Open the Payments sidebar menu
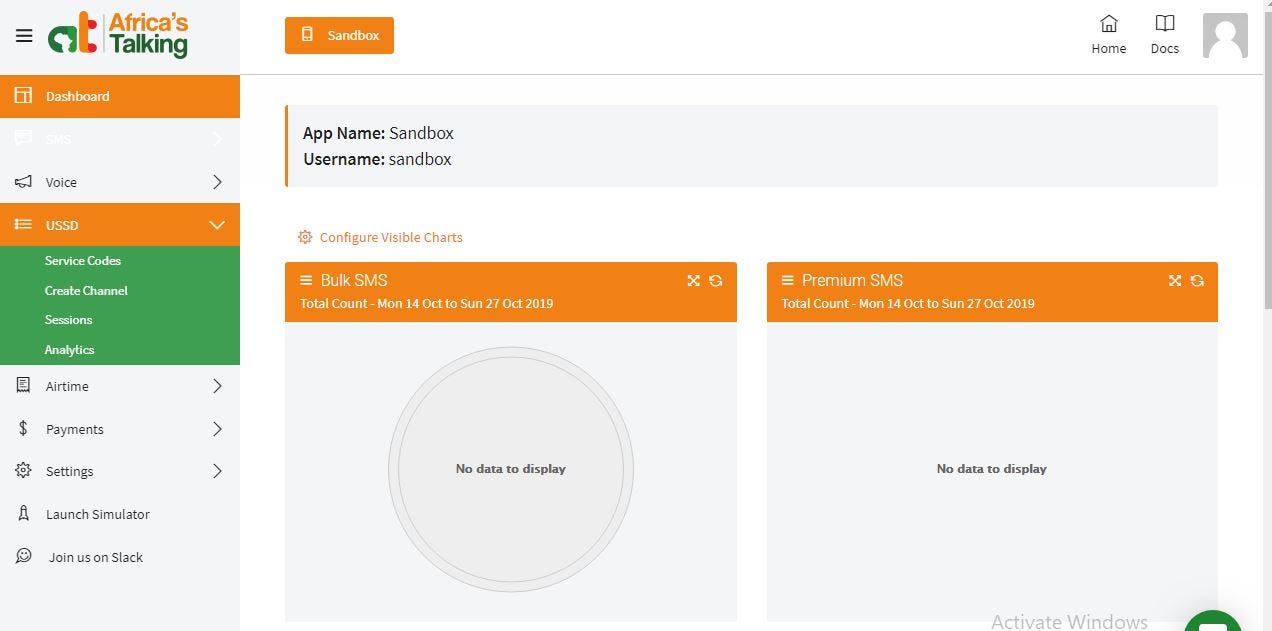The image size is (1272, 631). [x=120, y=429]
